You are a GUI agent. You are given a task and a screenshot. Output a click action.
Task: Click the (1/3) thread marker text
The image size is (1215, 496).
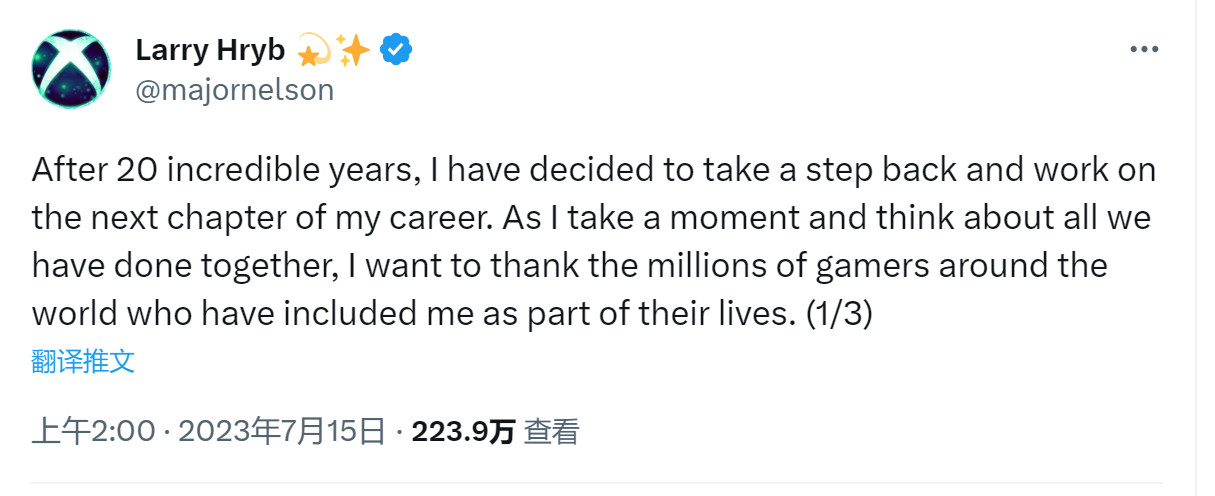pyautogui.click(x=839, y=313)
